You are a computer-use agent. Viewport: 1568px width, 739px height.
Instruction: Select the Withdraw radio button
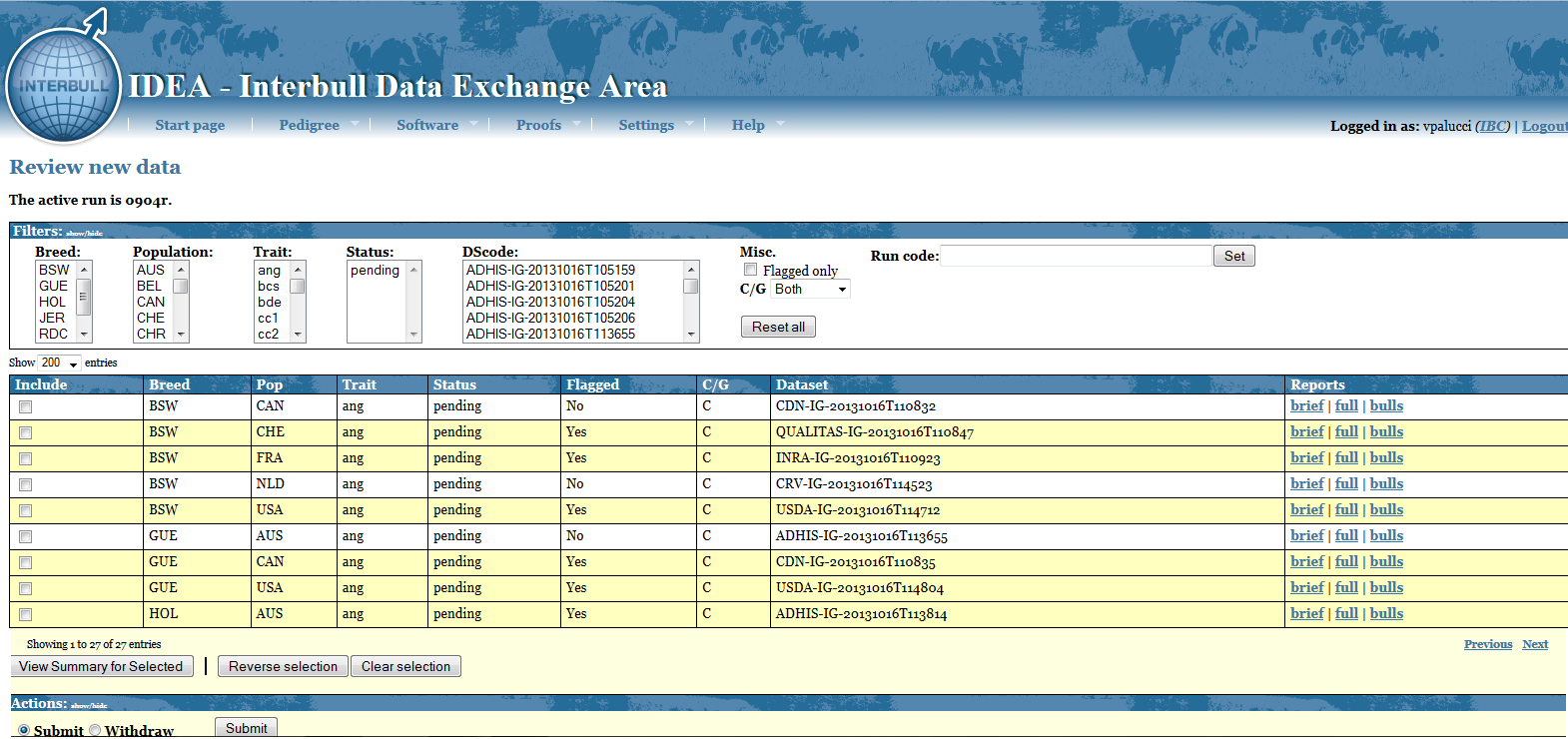pos(96,730)
